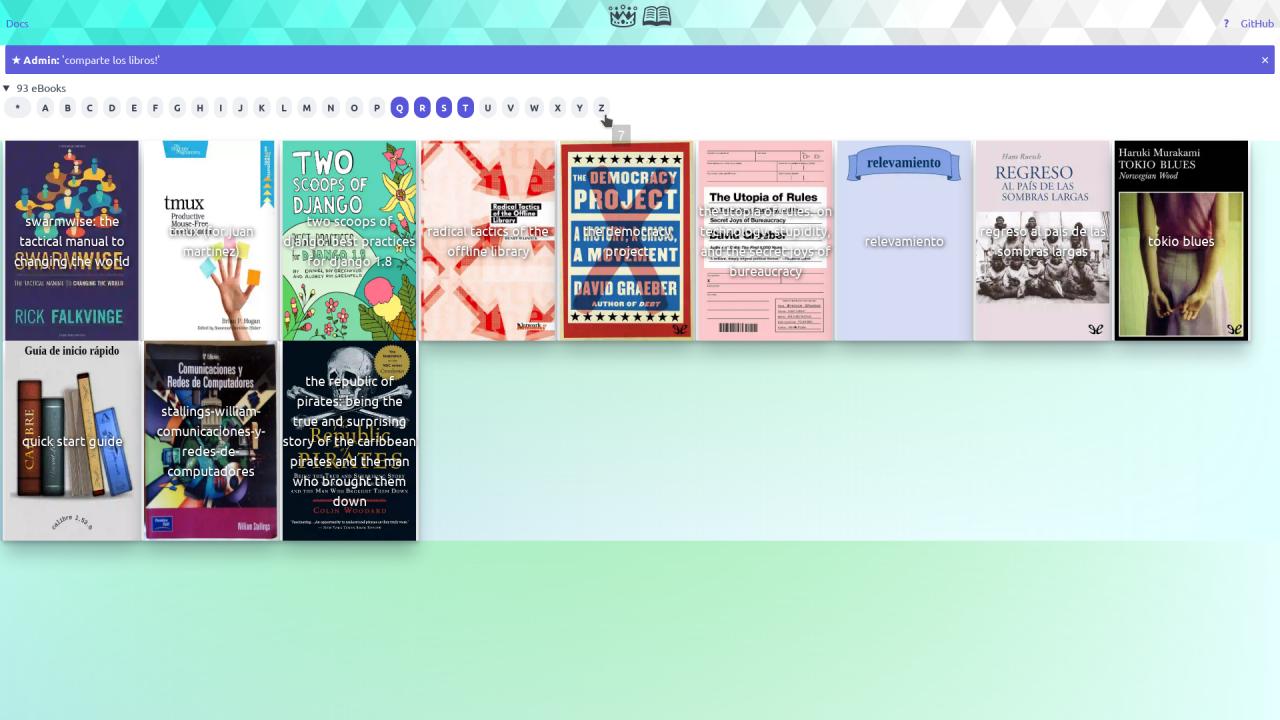Filter books by letter C
Viewport: 1280px width, 720px height.
[90, 108]
